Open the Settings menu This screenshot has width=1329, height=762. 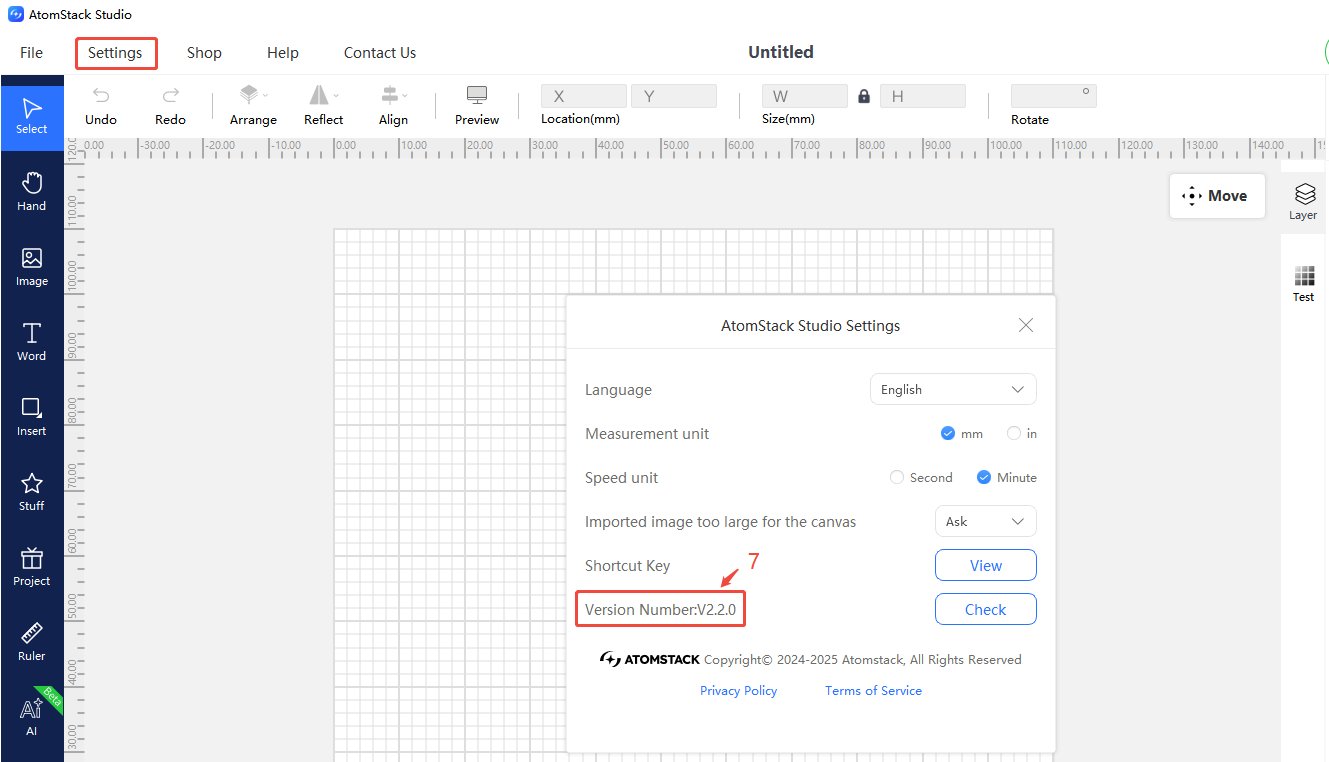pyautogui.click(x=115, y=53)
